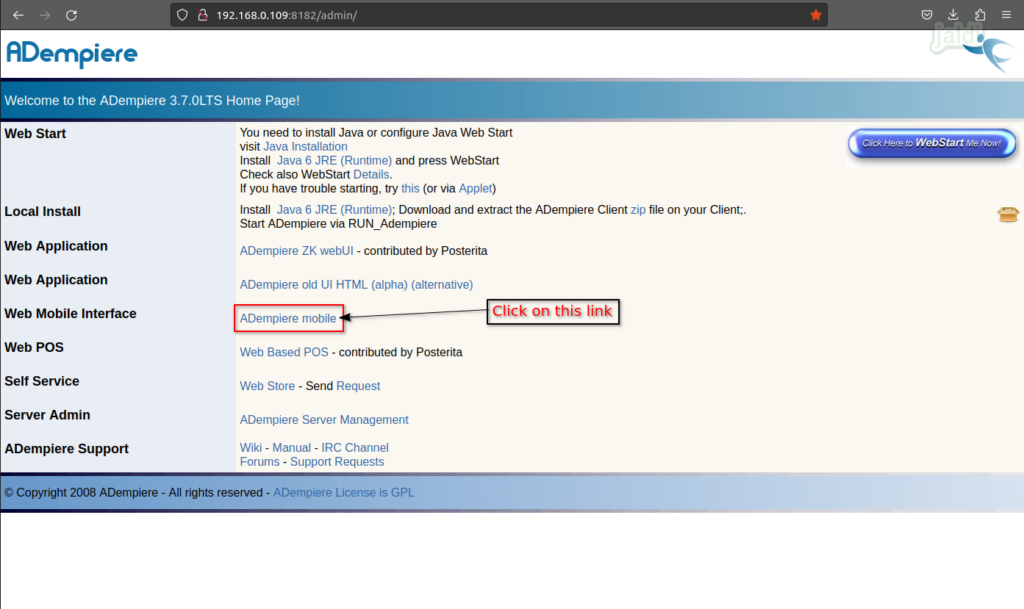
Task: Open the Forums link
Action: tap(259, 461)
